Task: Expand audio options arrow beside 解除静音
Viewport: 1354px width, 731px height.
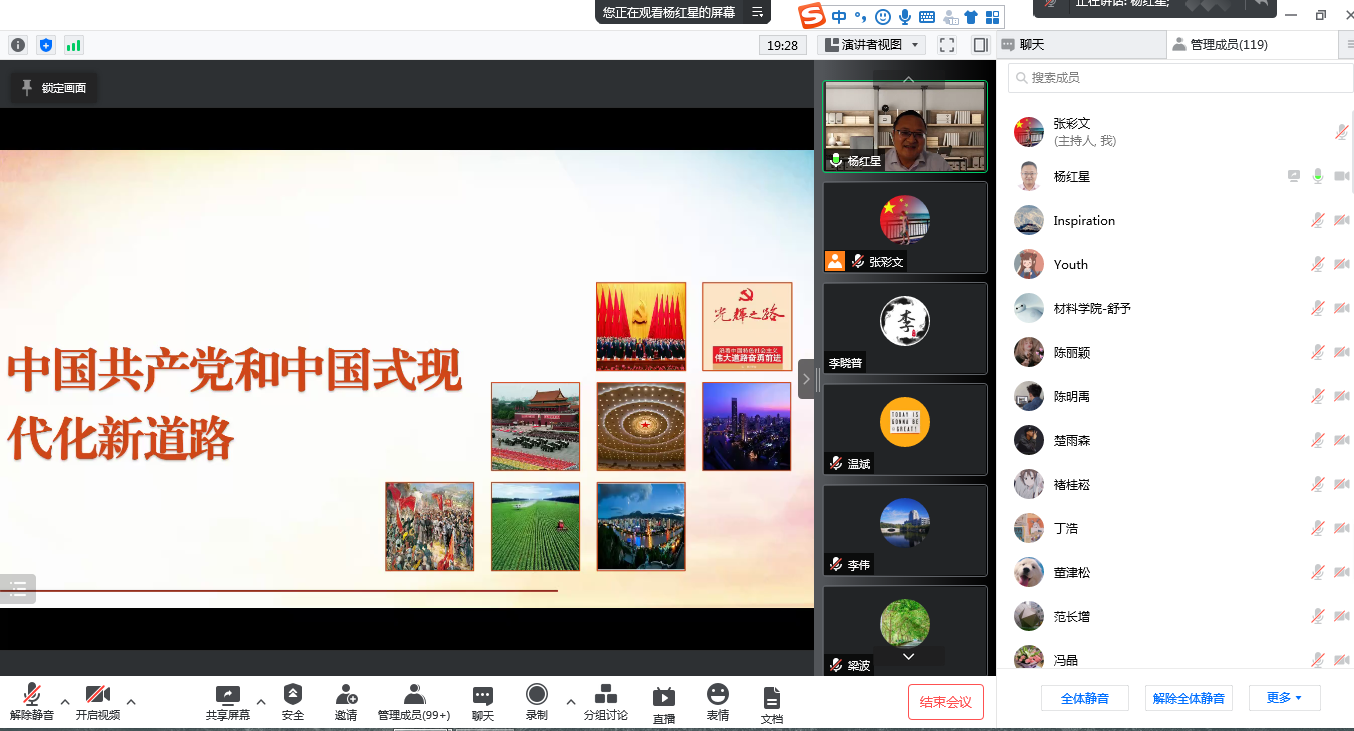Action: point(65,701)
